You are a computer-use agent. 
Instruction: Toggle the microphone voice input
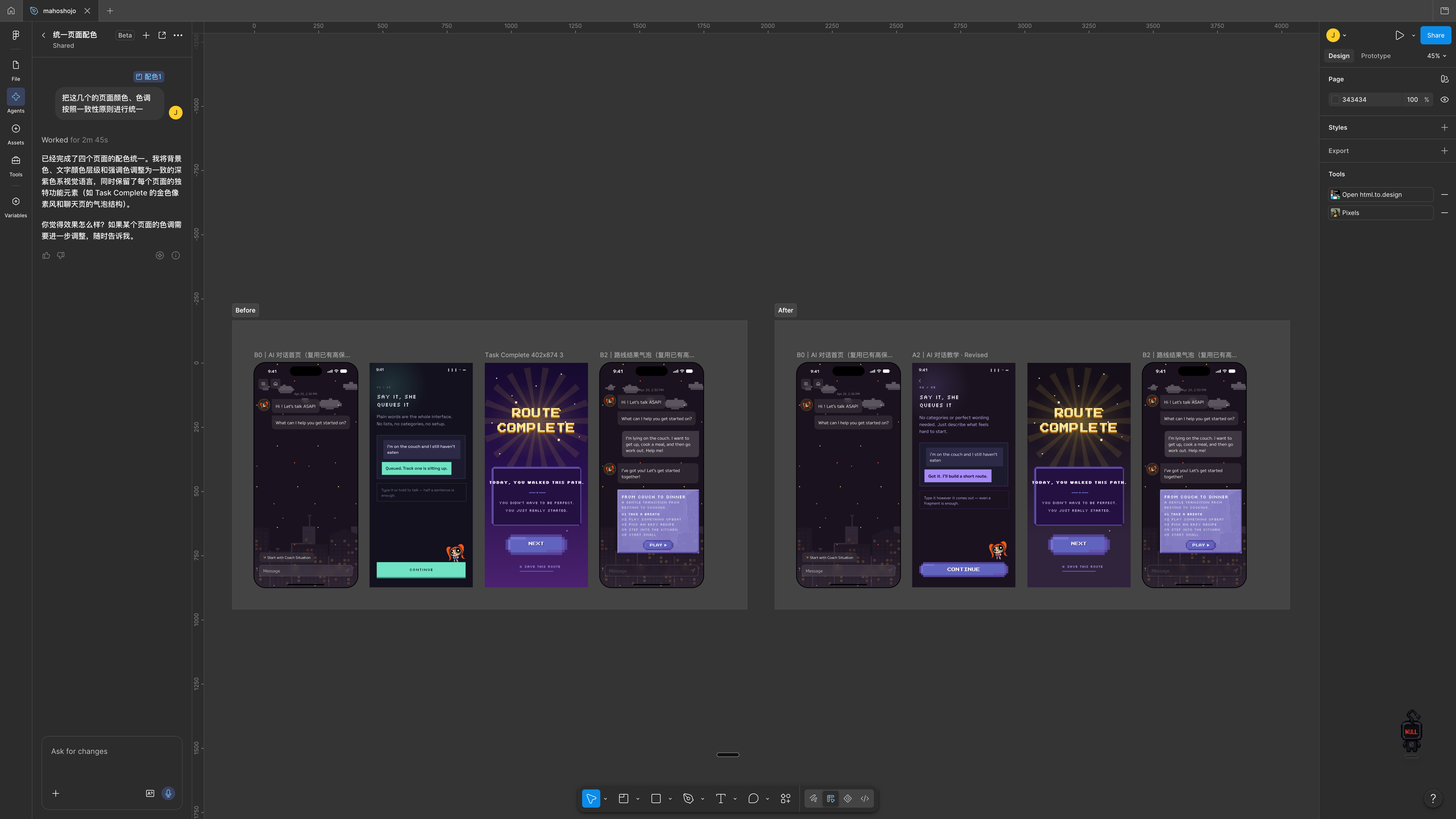(168, 794)
